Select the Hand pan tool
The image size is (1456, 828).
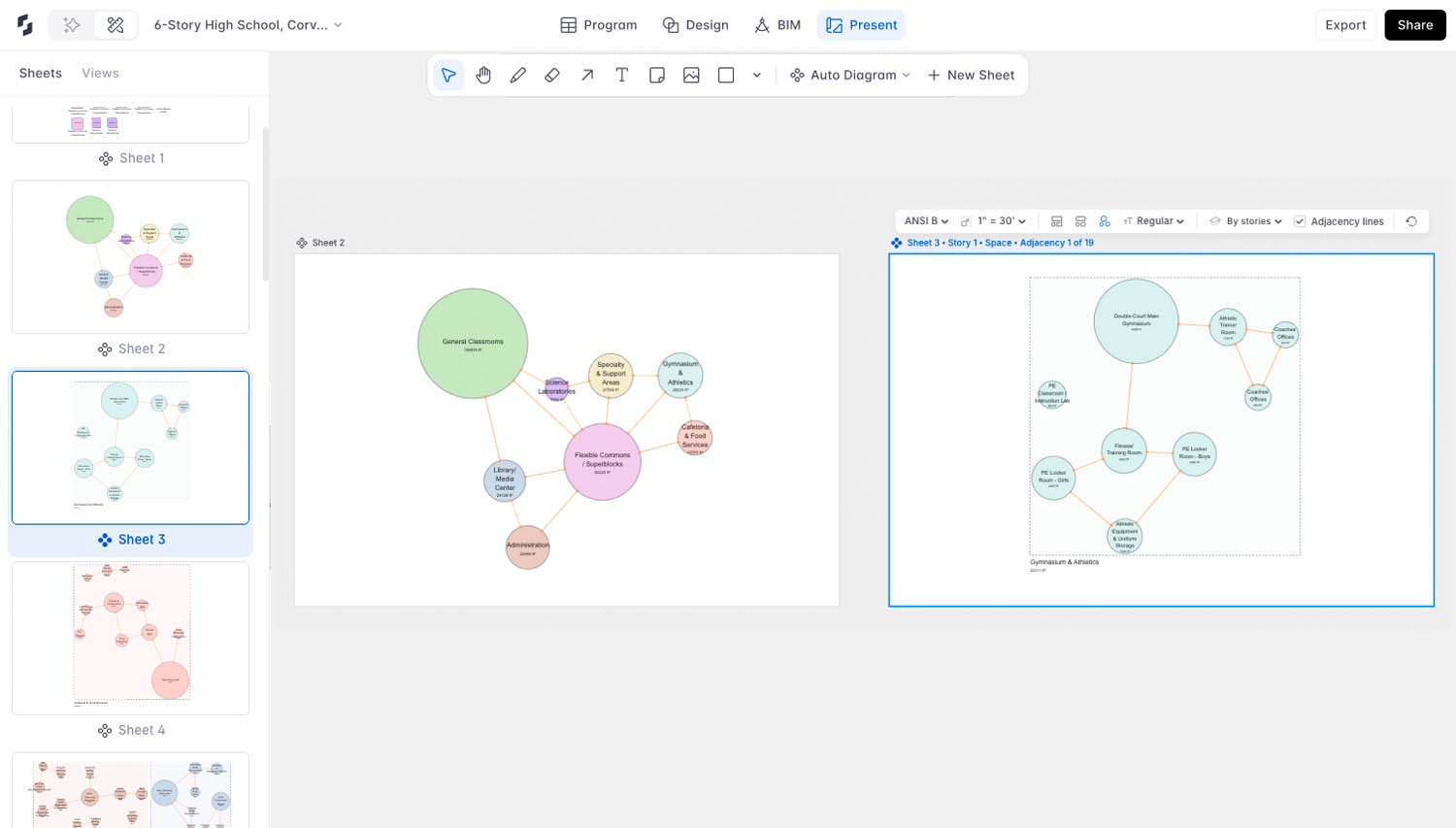(x=483, y=75)
